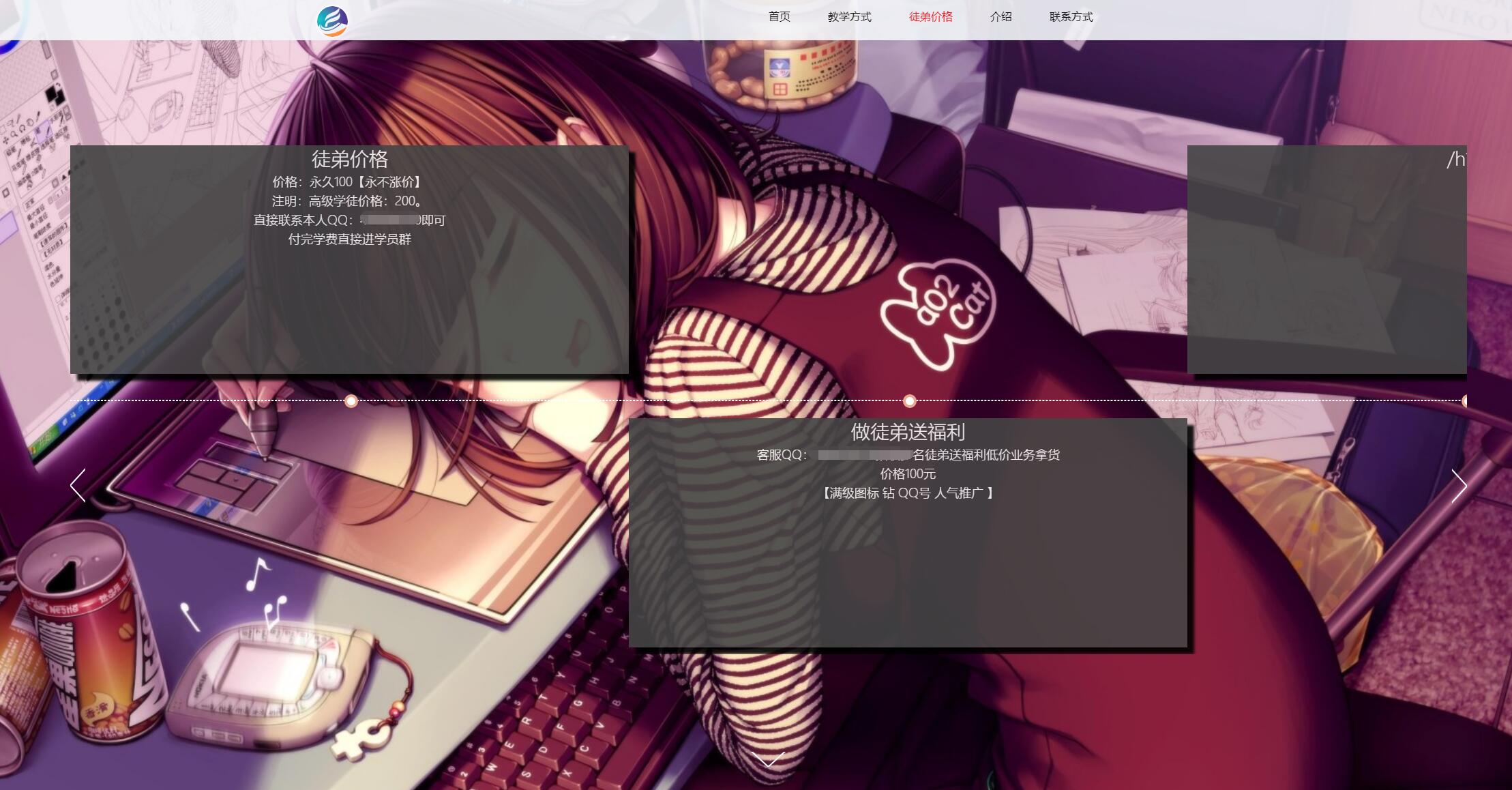The width and height of the screenshot is (1512, 790).
Task: Click the site logo icon
Action: pyautogui.click(x=332, y=20)
